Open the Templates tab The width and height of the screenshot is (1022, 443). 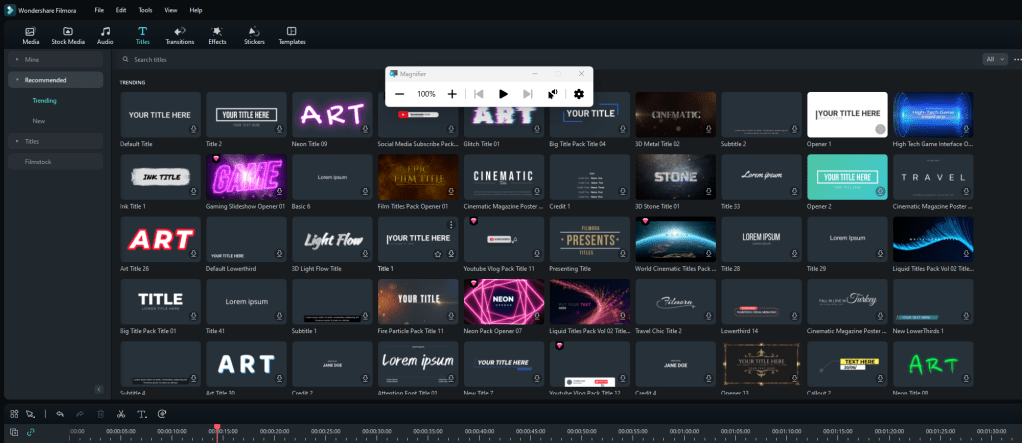click(292, 36)
